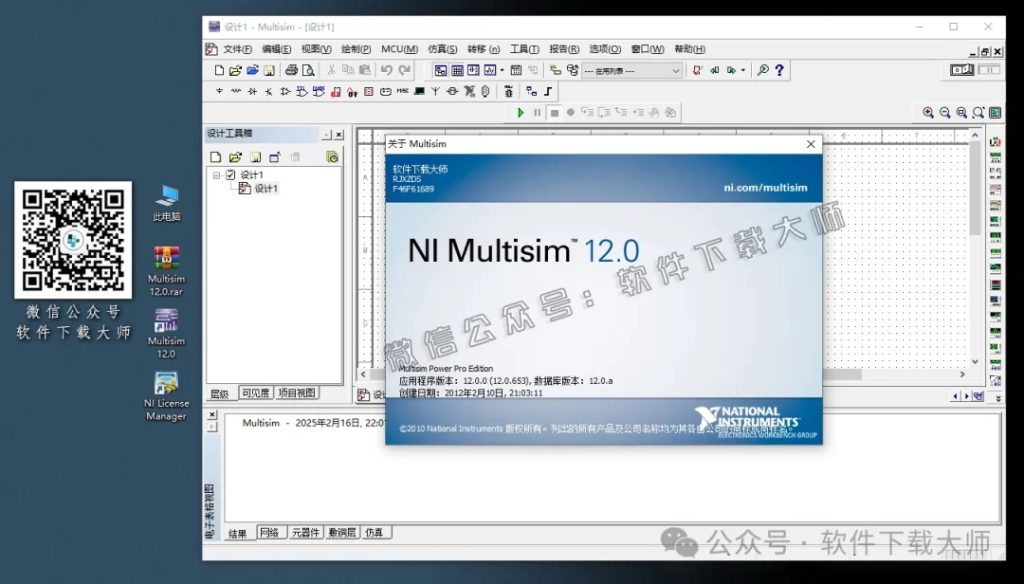Click the 项目视图 project view button
Screen dimensions: 1024x584
point(295,393)
